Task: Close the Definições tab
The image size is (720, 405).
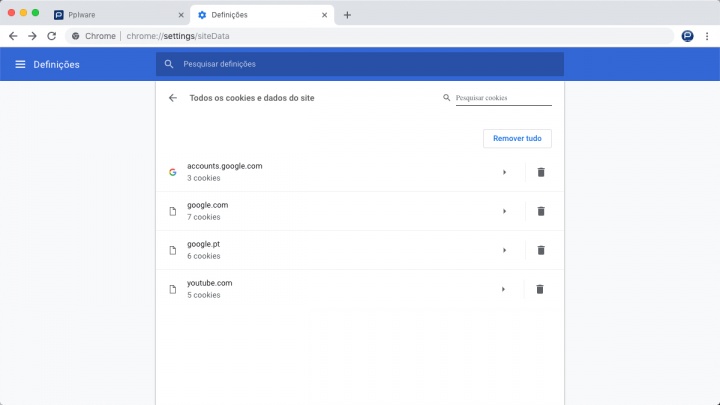Action: pos(324,15)
